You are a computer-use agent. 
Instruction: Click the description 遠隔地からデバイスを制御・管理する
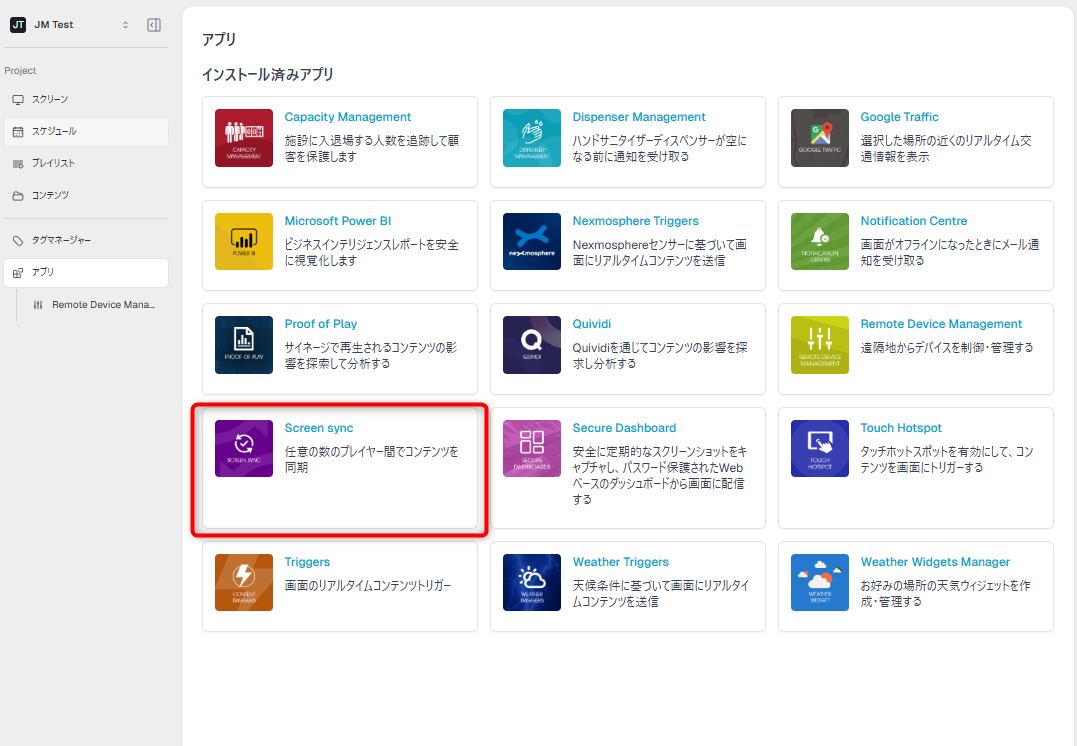(946, 348)
